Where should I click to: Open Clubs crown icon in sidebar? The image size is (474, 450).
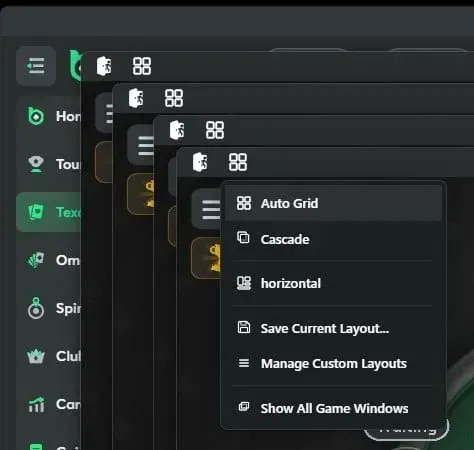pyautogui.click(x=36, y=356)
